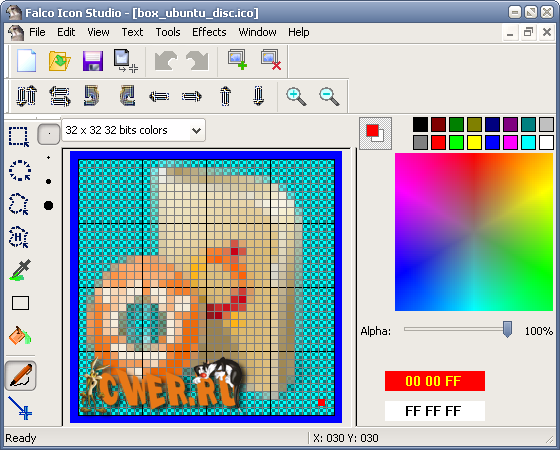Image resolution: width=560 pixels, height=450 pixels.
Task: Click the red pixel on the canvas
Action: click(x=321, y=402)
